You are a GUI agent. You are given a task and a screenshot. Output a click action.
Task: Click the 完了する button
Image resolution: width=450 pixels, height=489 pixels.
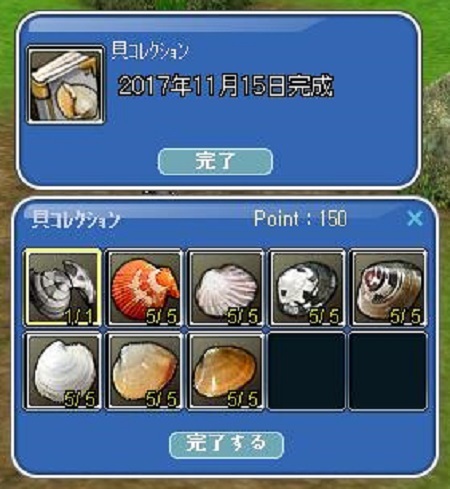[226, 445]
